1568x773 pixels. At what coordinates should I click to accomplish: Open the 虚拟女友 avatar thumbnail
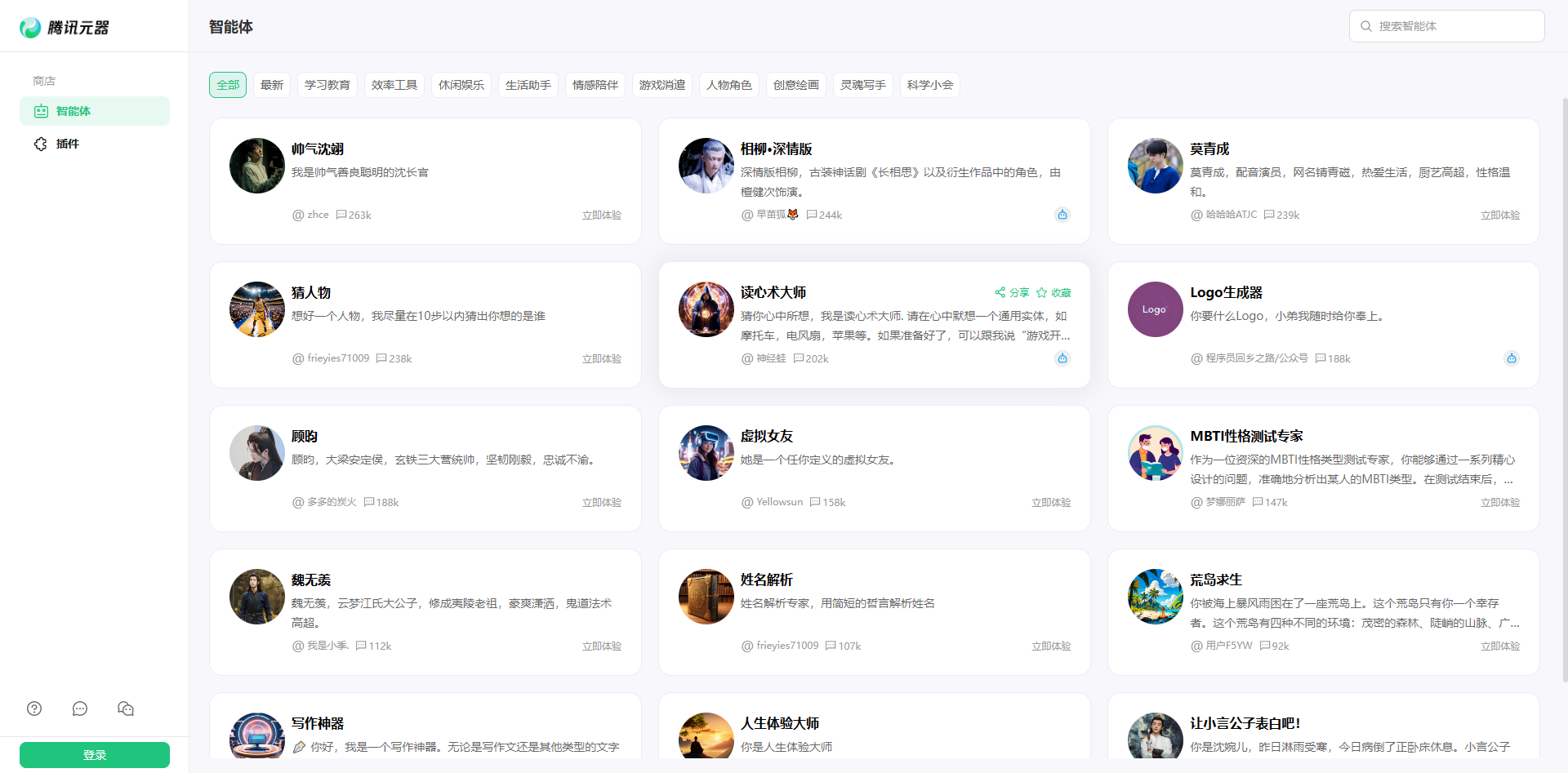coord(706,453)
